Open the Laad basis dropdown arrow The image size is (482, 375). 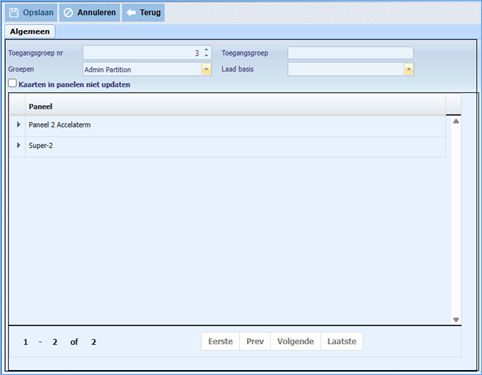pos(409,69)
